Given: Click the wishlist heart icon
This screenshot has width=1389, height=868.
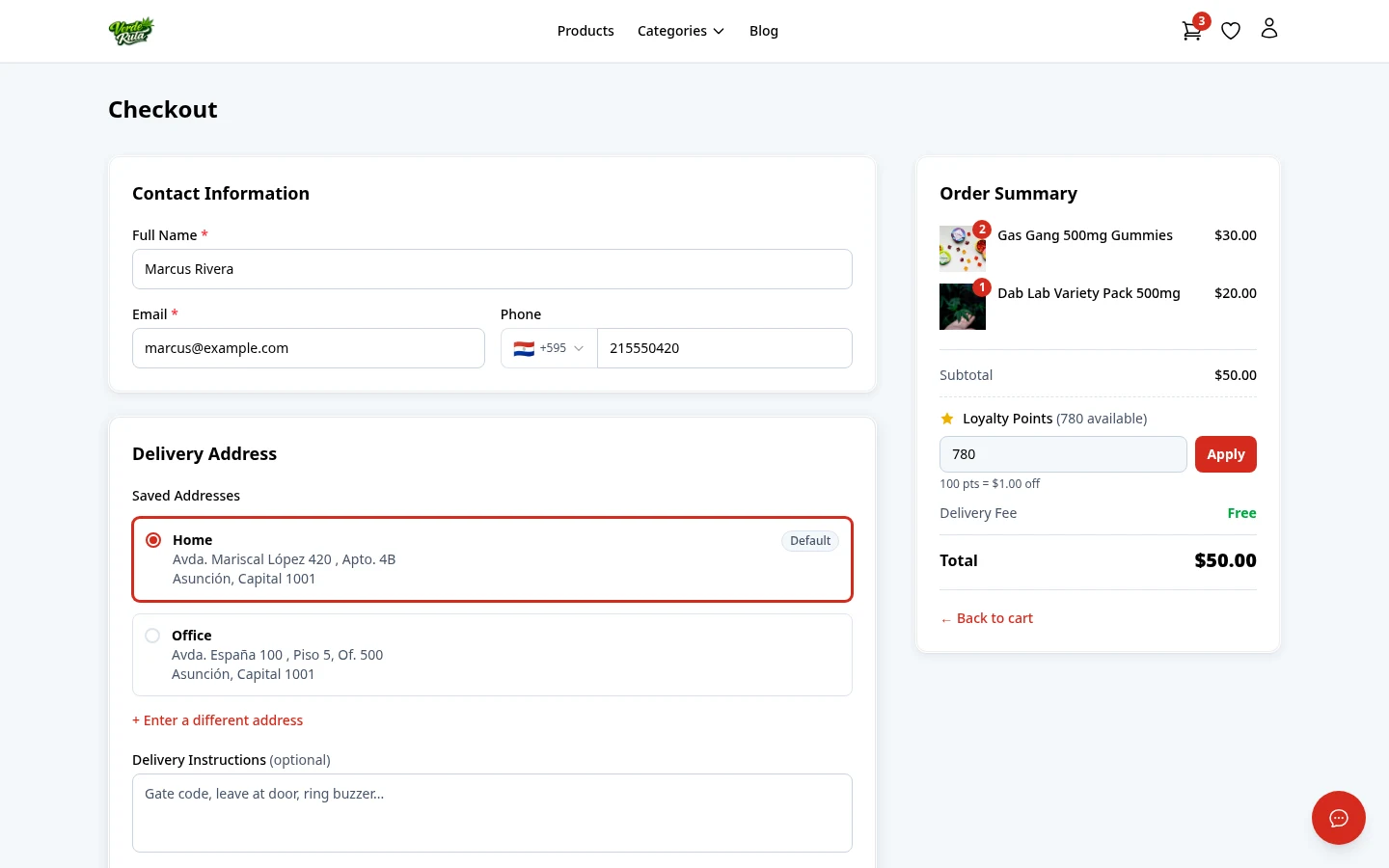Looking at the screenshot, I should coord(1231,30).
